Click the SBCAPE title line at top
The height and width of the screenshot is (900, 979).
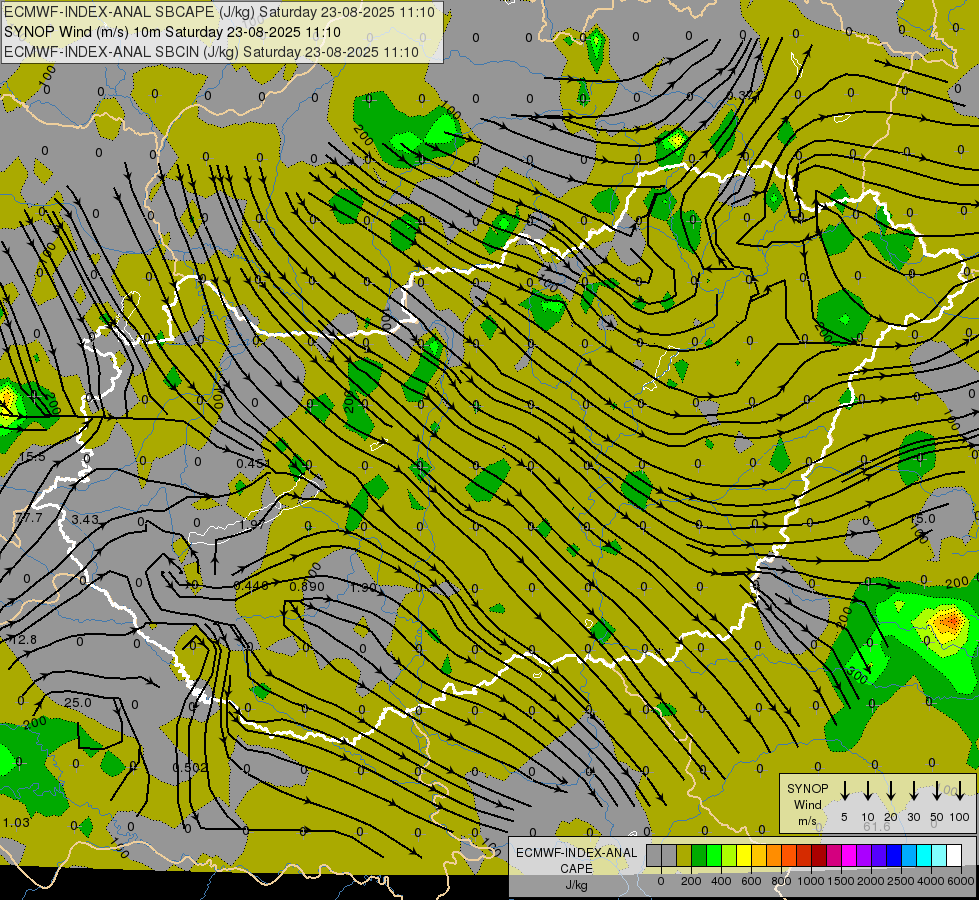pos(219,12)
